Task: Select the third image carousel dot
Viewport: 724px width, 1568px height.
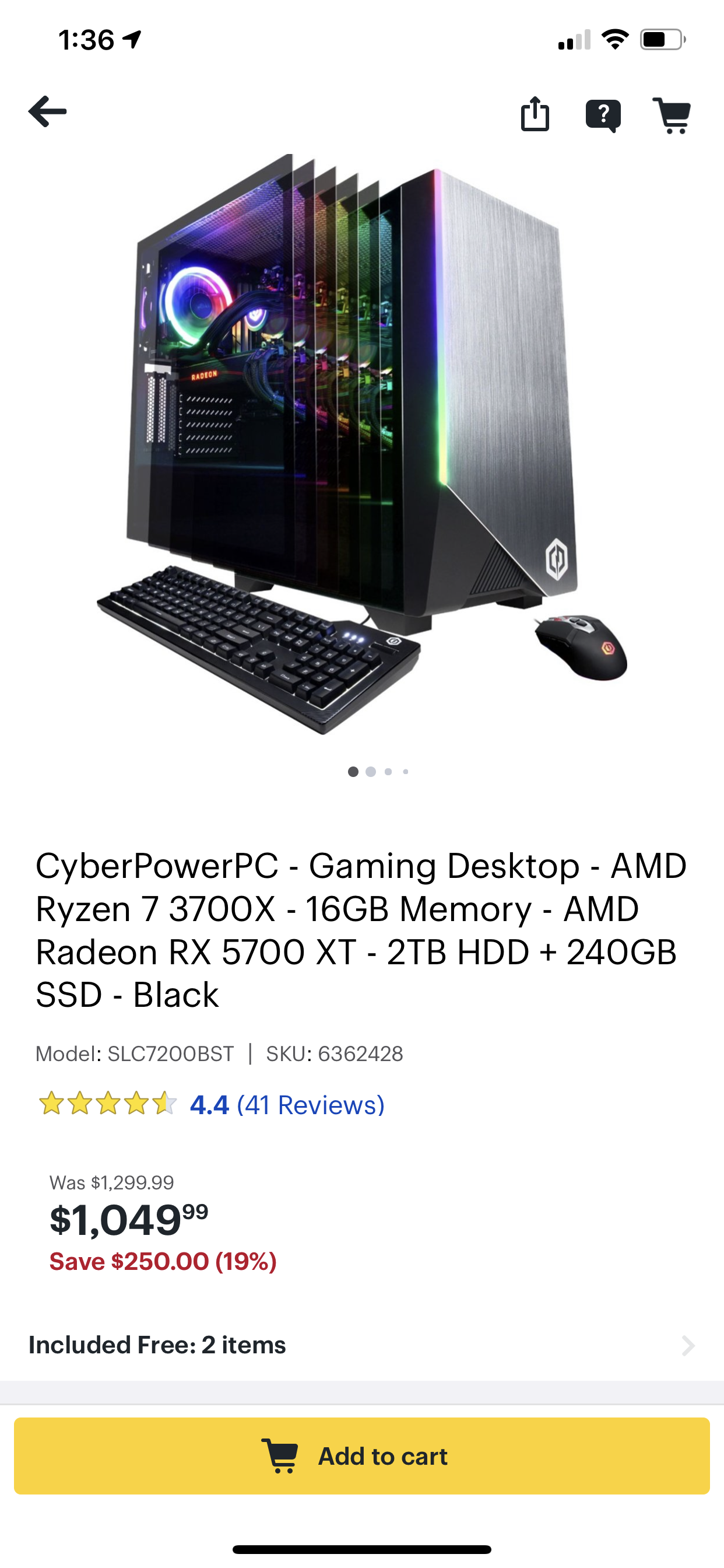Action: pos(388,772)
